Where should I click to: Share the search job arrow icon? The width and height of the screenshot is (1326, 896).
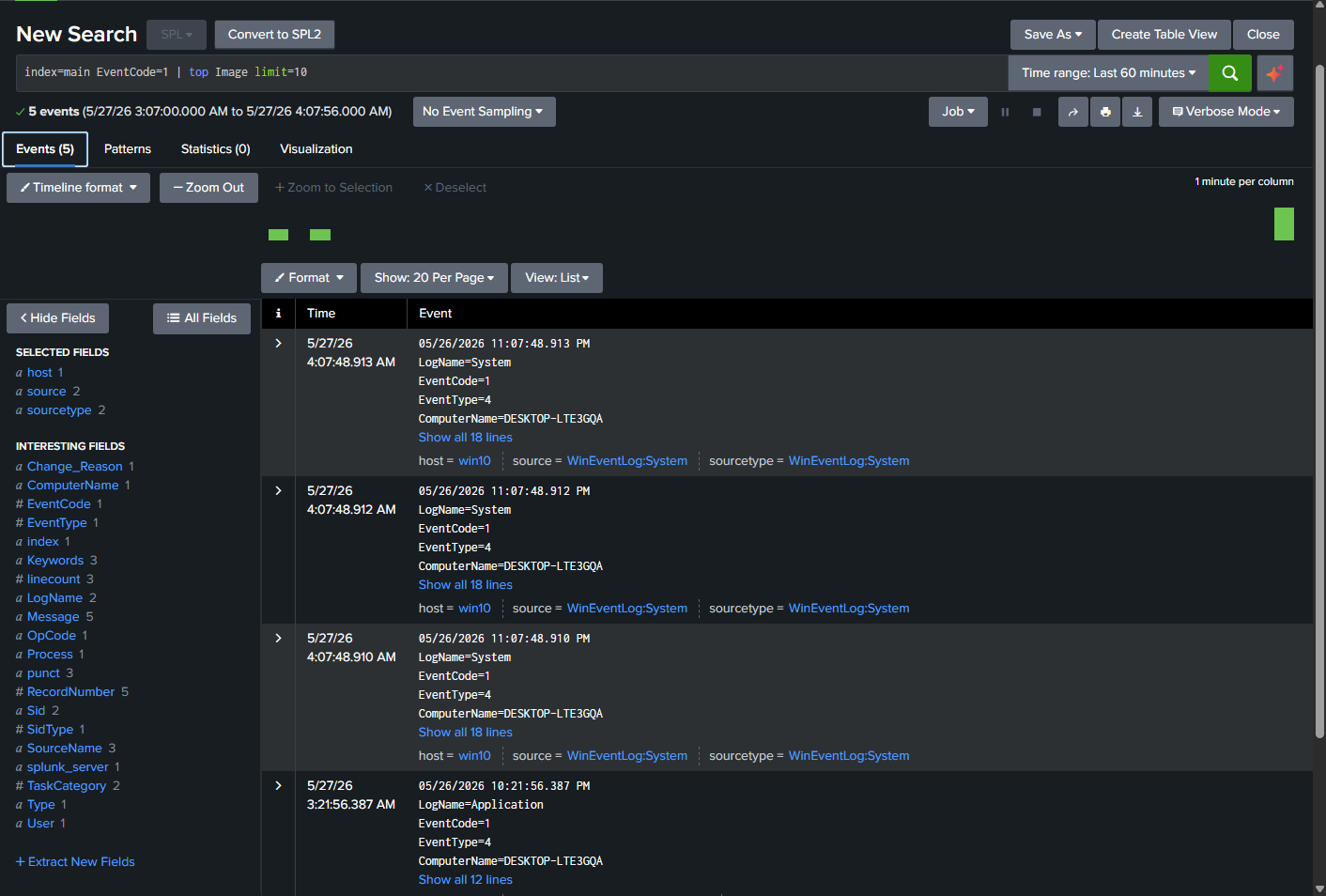tap(1073, 112)
